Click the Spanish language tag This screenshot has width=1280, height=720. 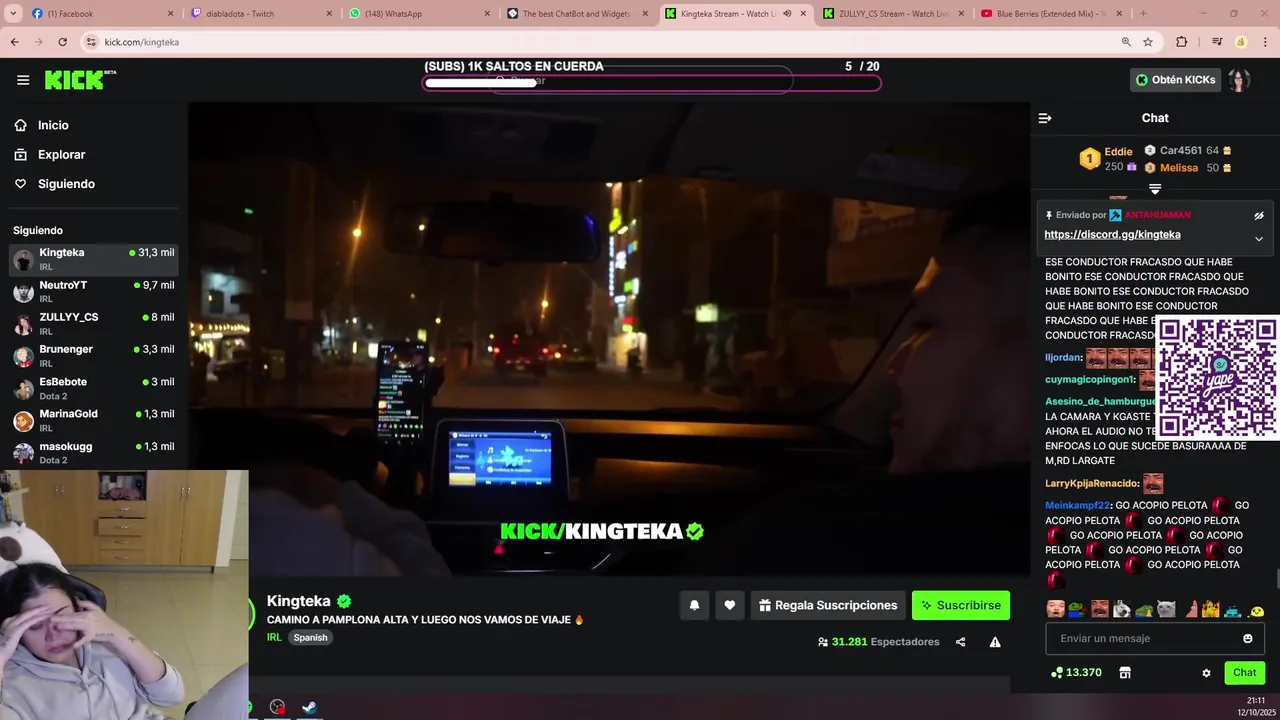[310, 638]
